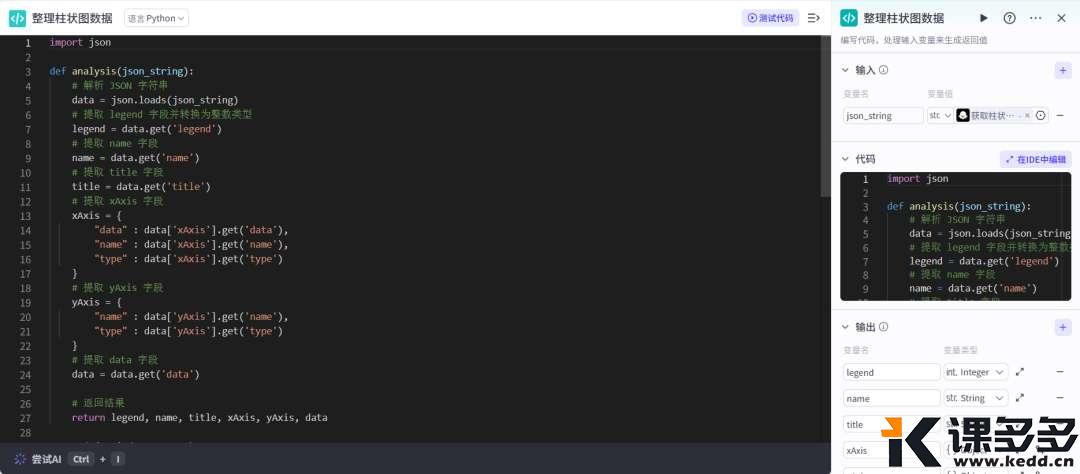Open help via the question mark icon
Screen dimensions: 1080x474
pyautogui.click(x=1009, y=19)
